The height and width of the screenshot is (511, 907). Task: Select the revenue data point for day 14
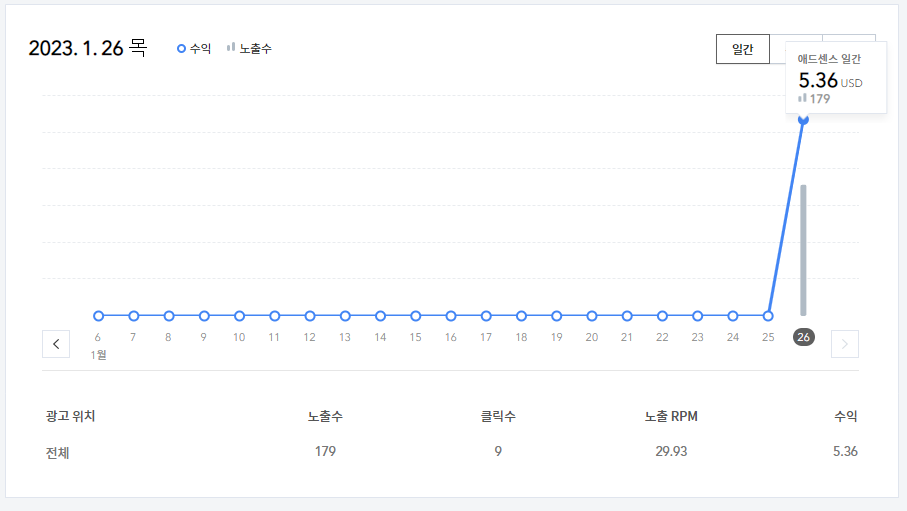pos(381,316)
